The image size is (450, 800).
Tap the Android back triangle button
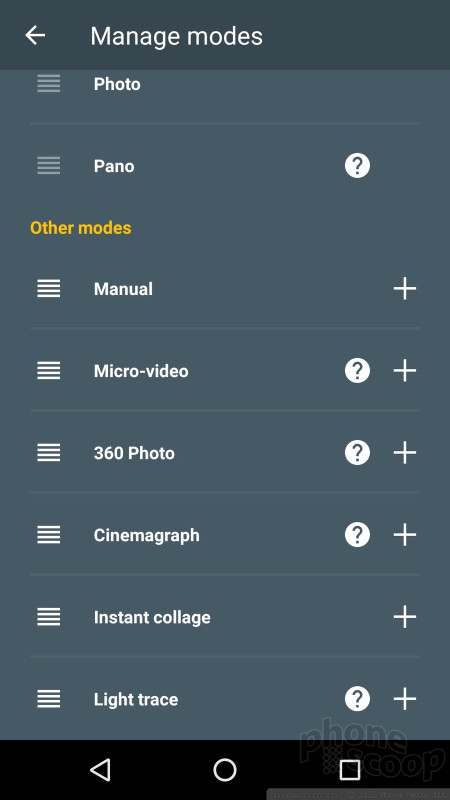(100, 769)
